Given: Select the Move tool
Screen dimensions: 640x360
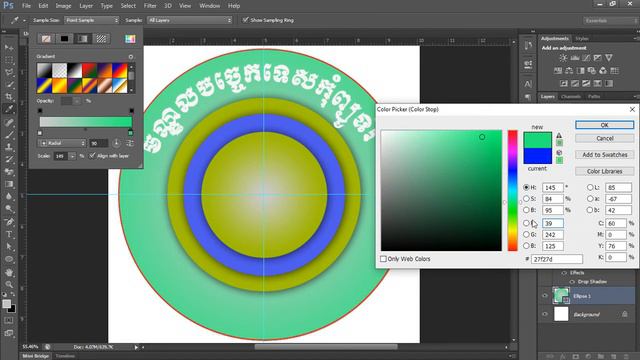Looking at the screenshot, I should tap(9, 48).
